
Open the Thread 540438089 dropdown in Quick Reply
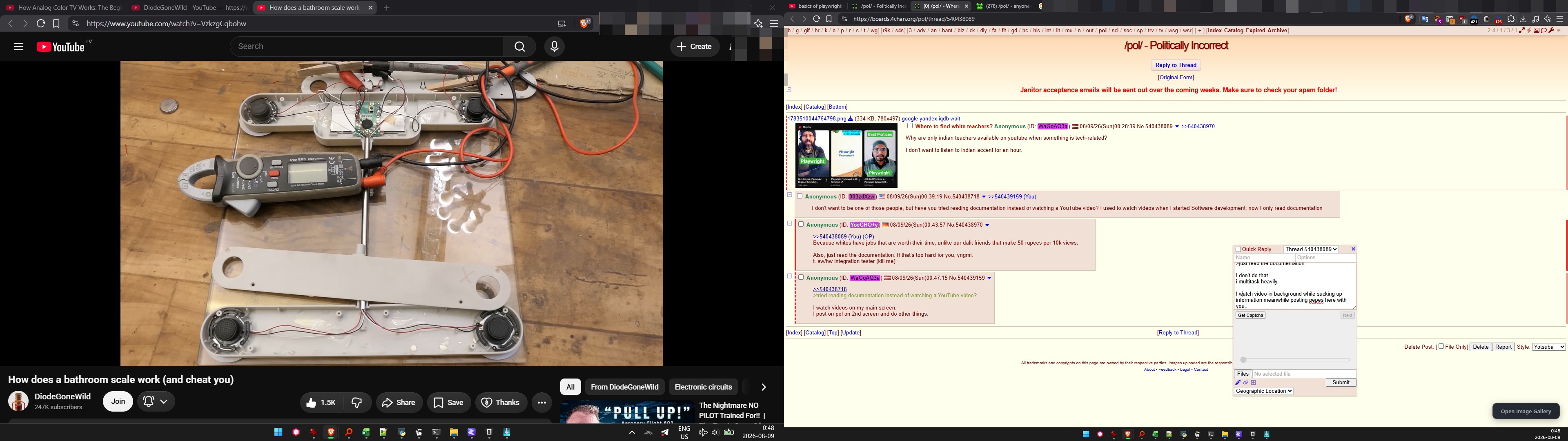pyautogui.click(x=1310, y=250)
